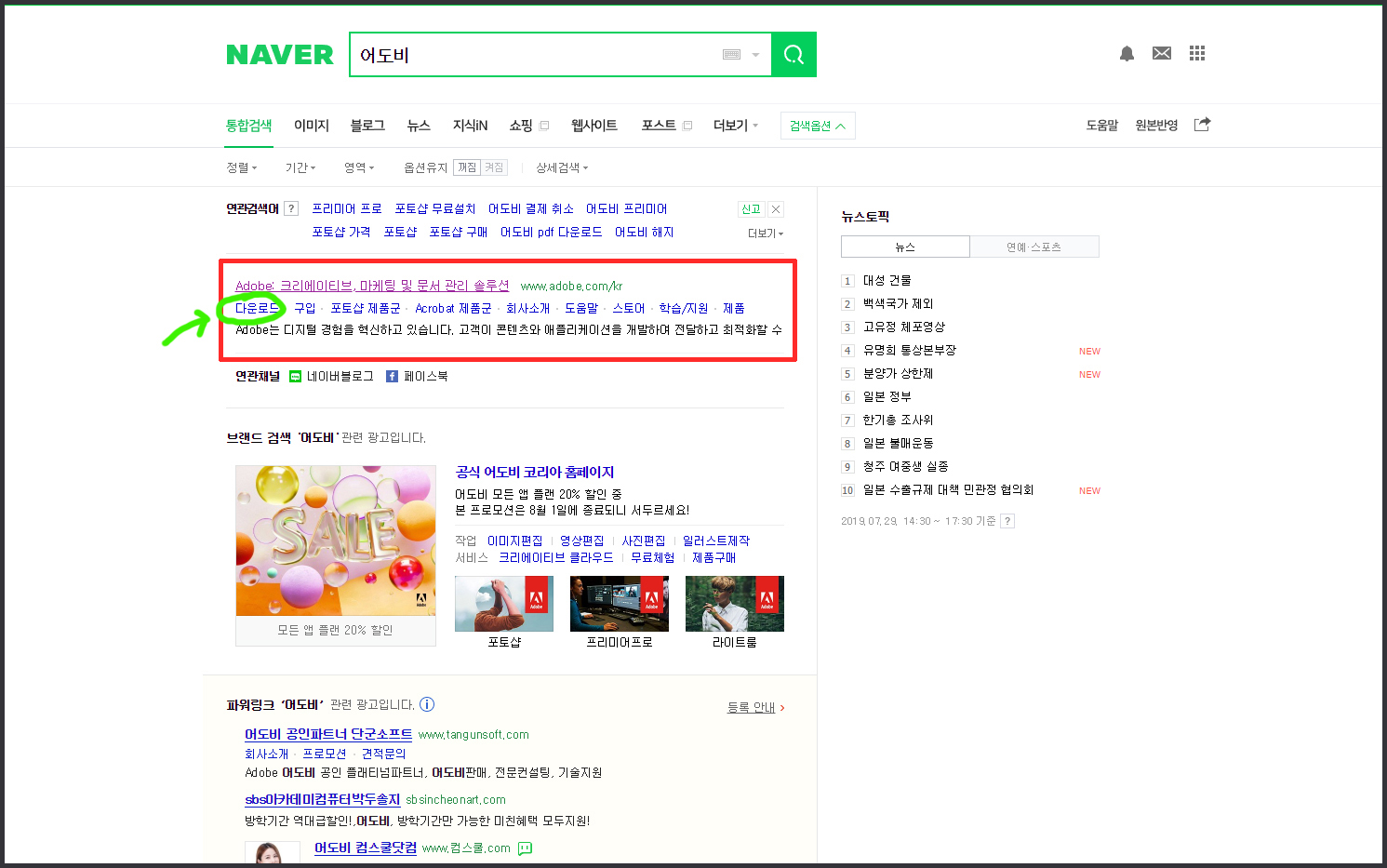1387x868 pixels.
Task: Collapse the 검색옵션 panel
Action: (818, 126)
